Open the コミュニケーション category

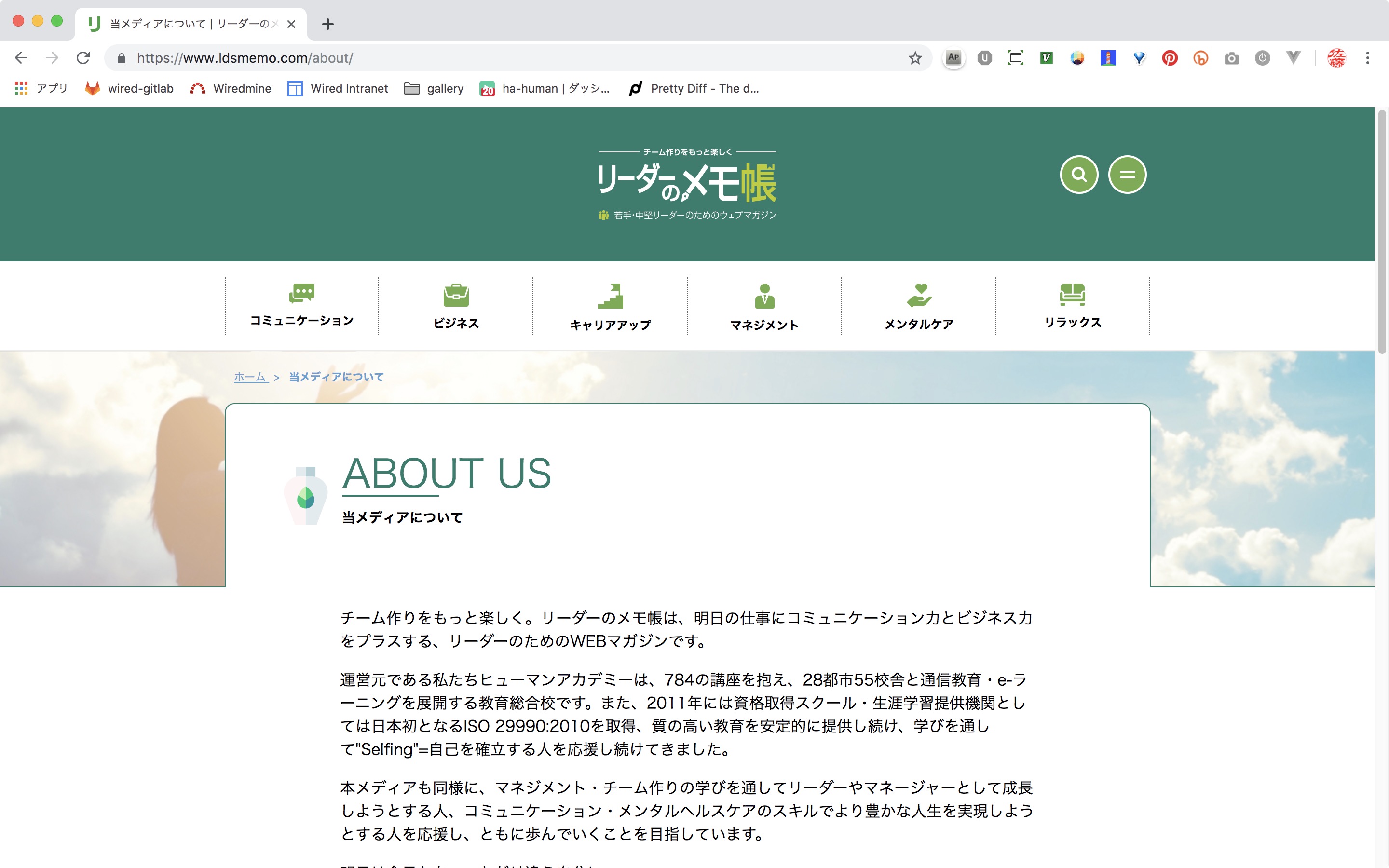(x=302, y=305)
